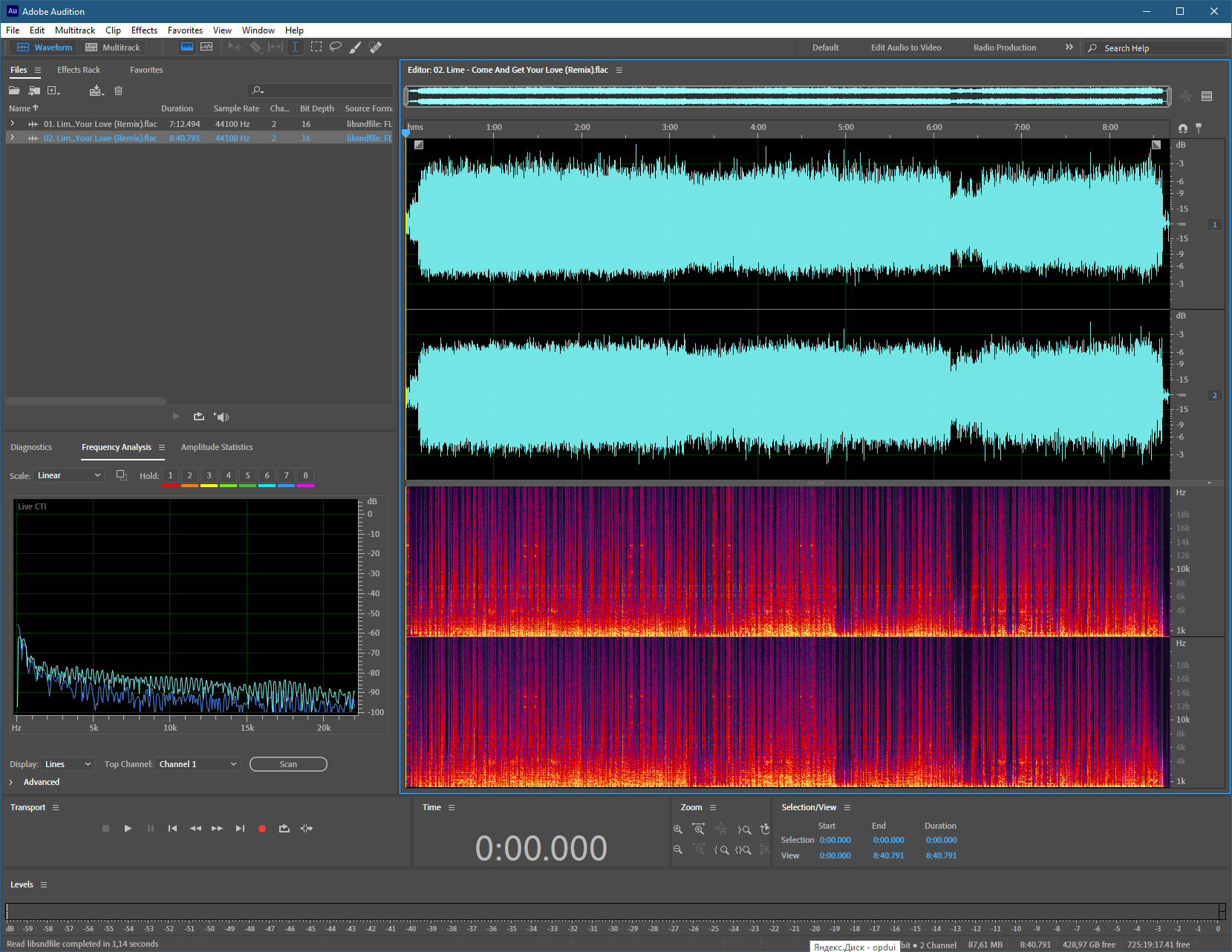Show the spectral frequency display
Screen dimensions: 1232x952
click(187, 47)
